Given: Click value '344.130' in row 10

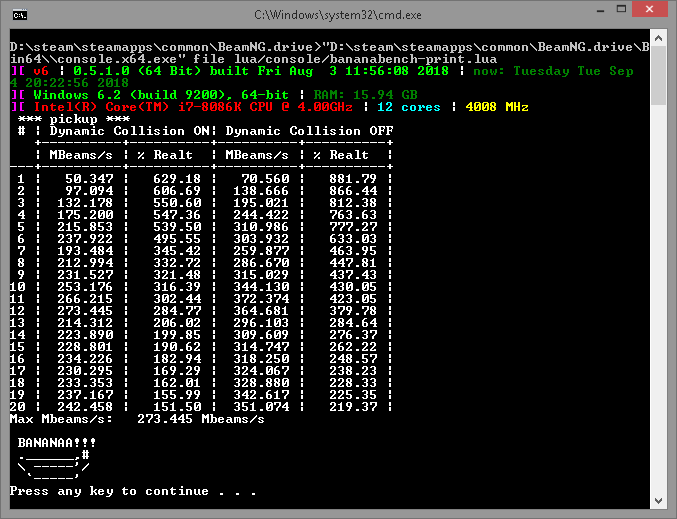Looking at the screenshot, I should pos(261,287).
